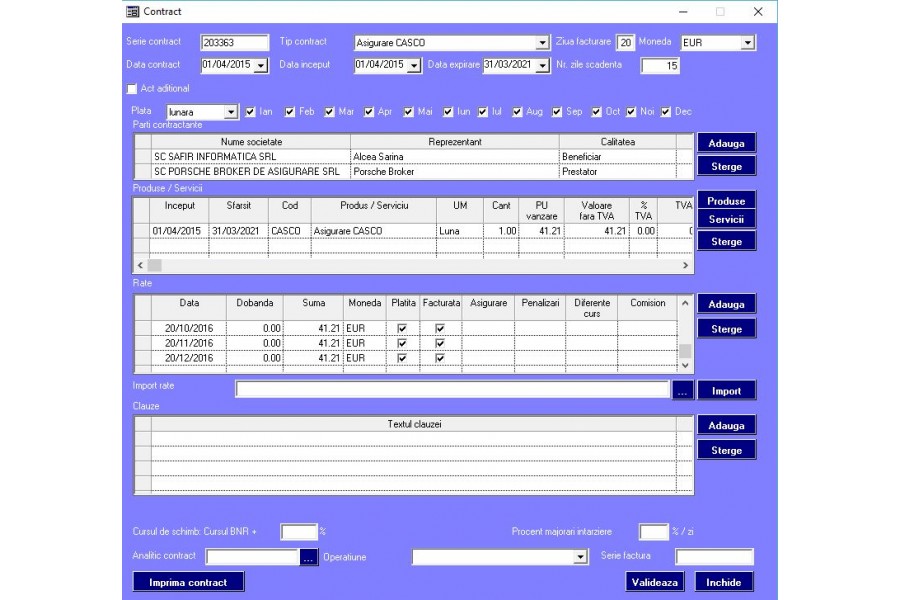Viewport: 900px width, 600px height.
Task: Click the Import rate path field
Action: pos(452,389)
